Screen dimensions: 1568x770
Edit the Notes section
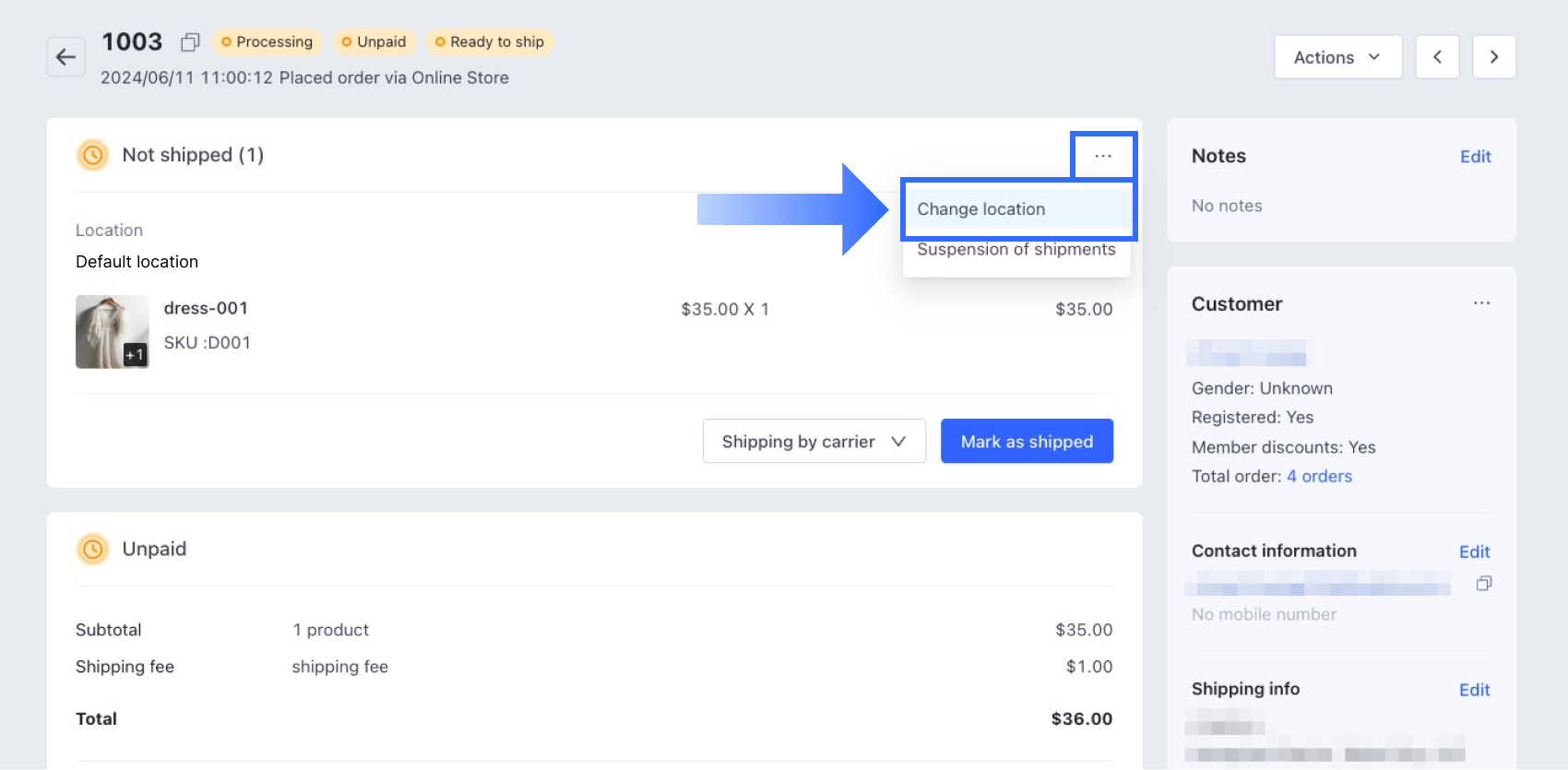(1475, 157)
